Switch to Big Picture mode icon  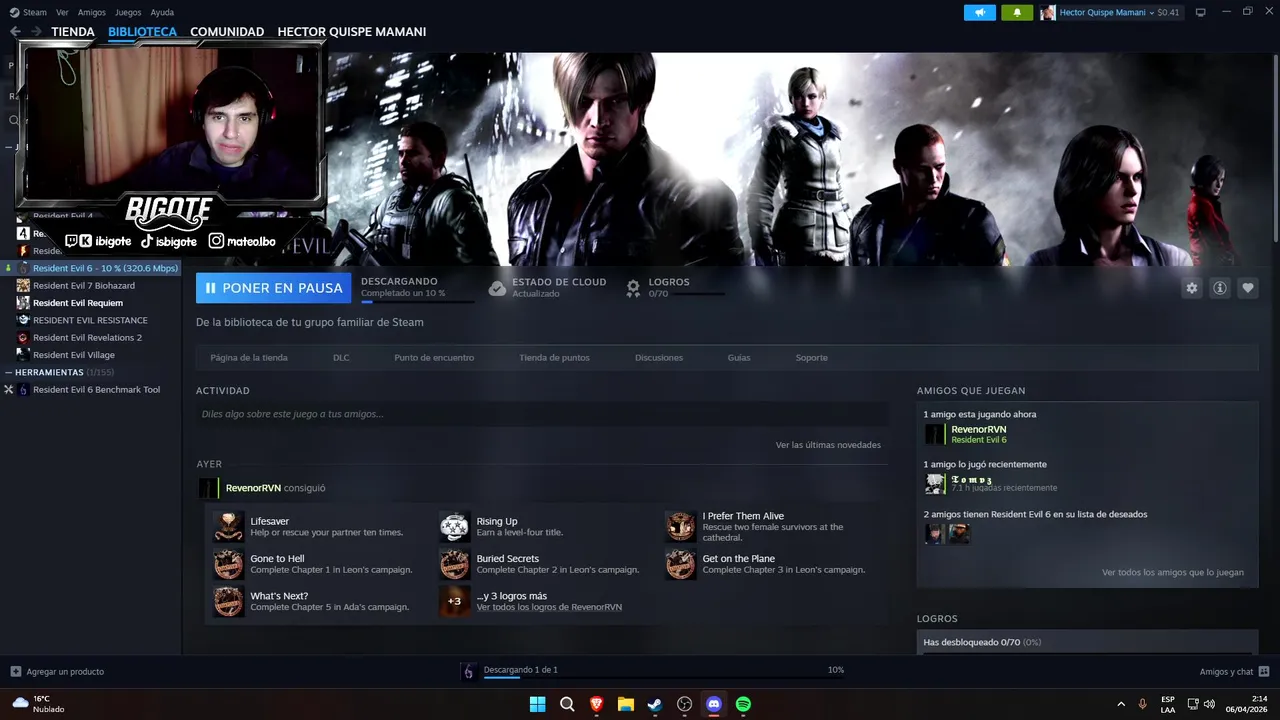(x=1200, y=12)
